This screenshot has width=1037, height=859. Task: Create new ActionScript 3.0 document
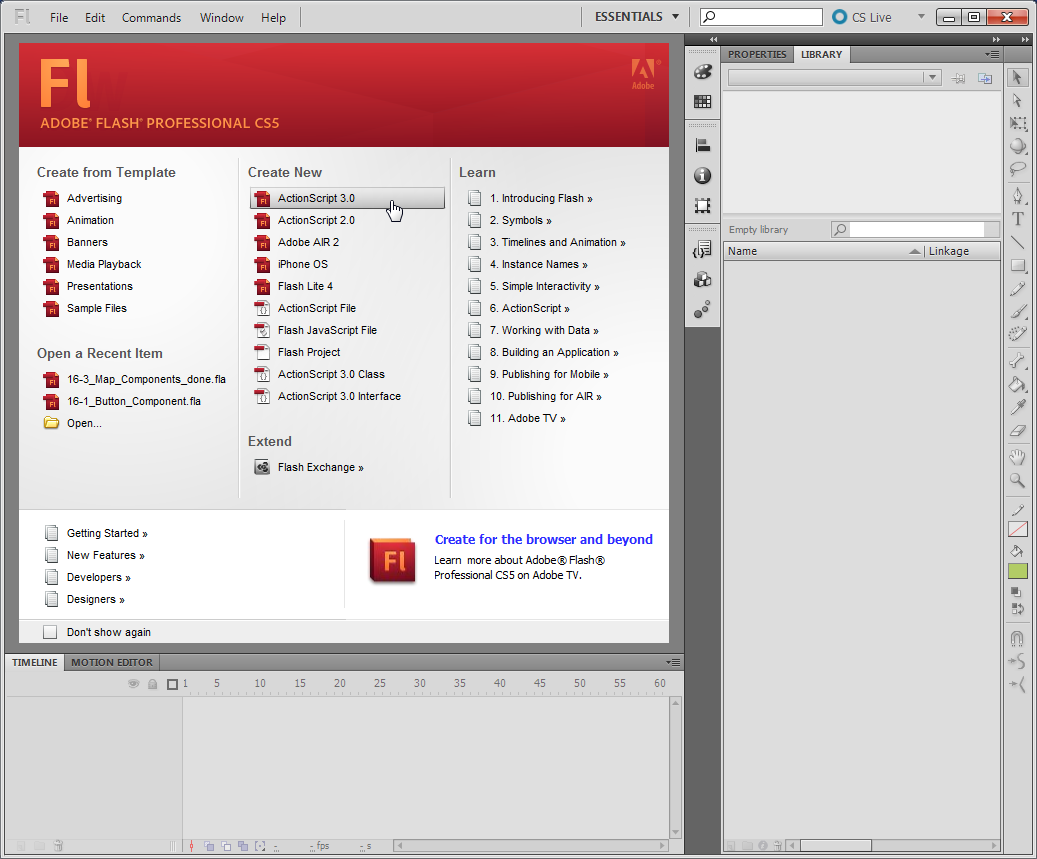tap(347, 198)
